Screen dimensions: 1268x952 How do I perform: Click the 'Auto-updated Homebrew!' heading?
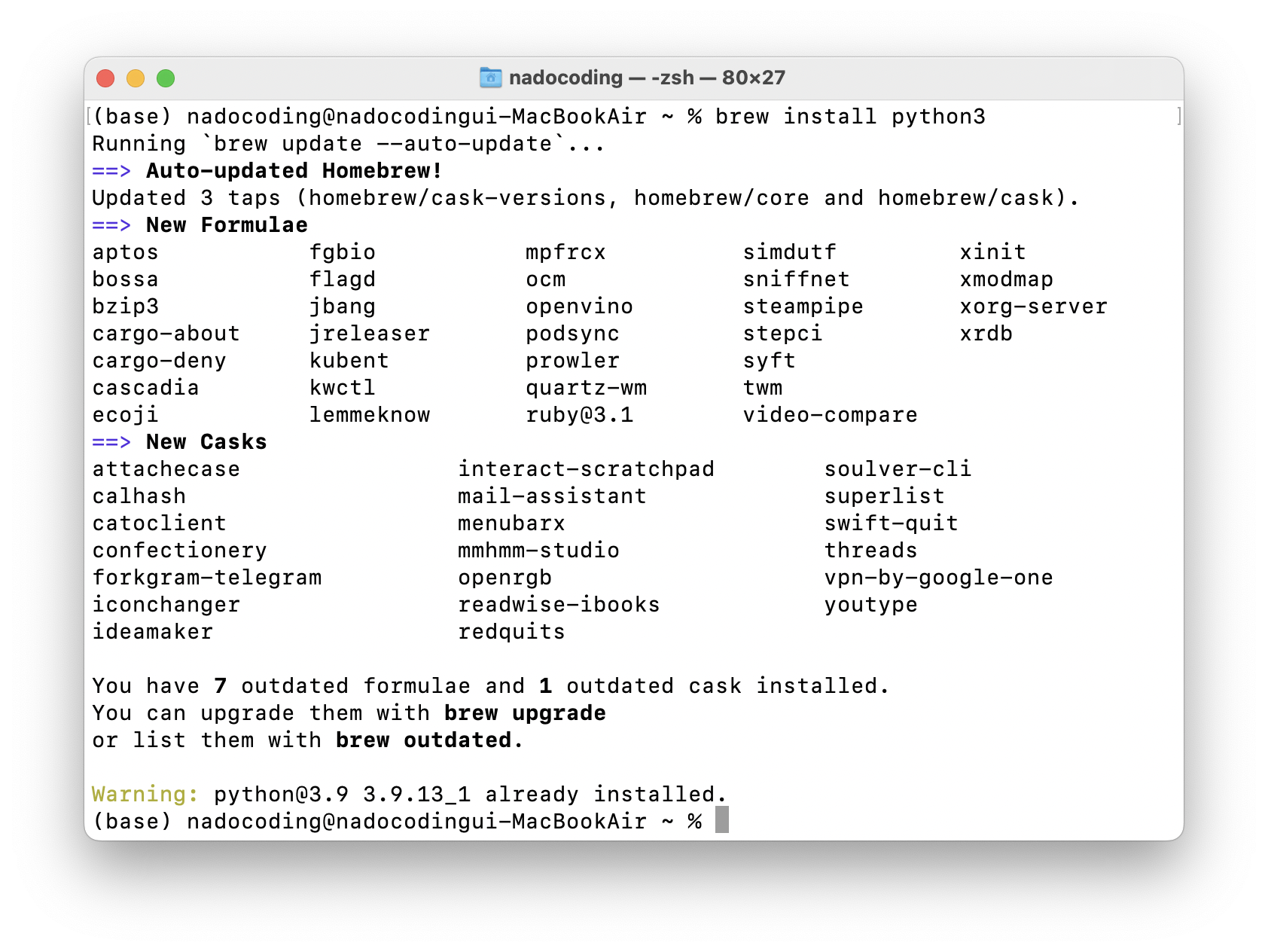(x=294, y=171)
